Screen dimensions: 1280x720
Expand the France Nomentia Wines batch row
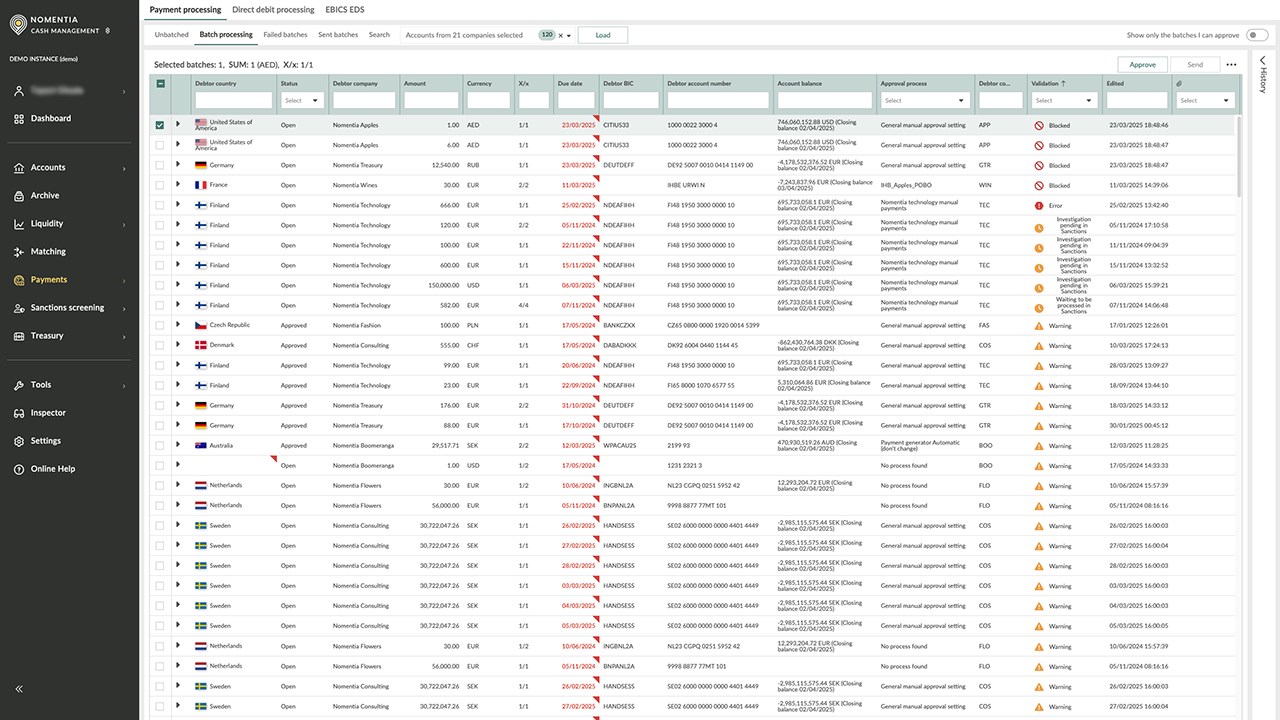coord(178,185)
